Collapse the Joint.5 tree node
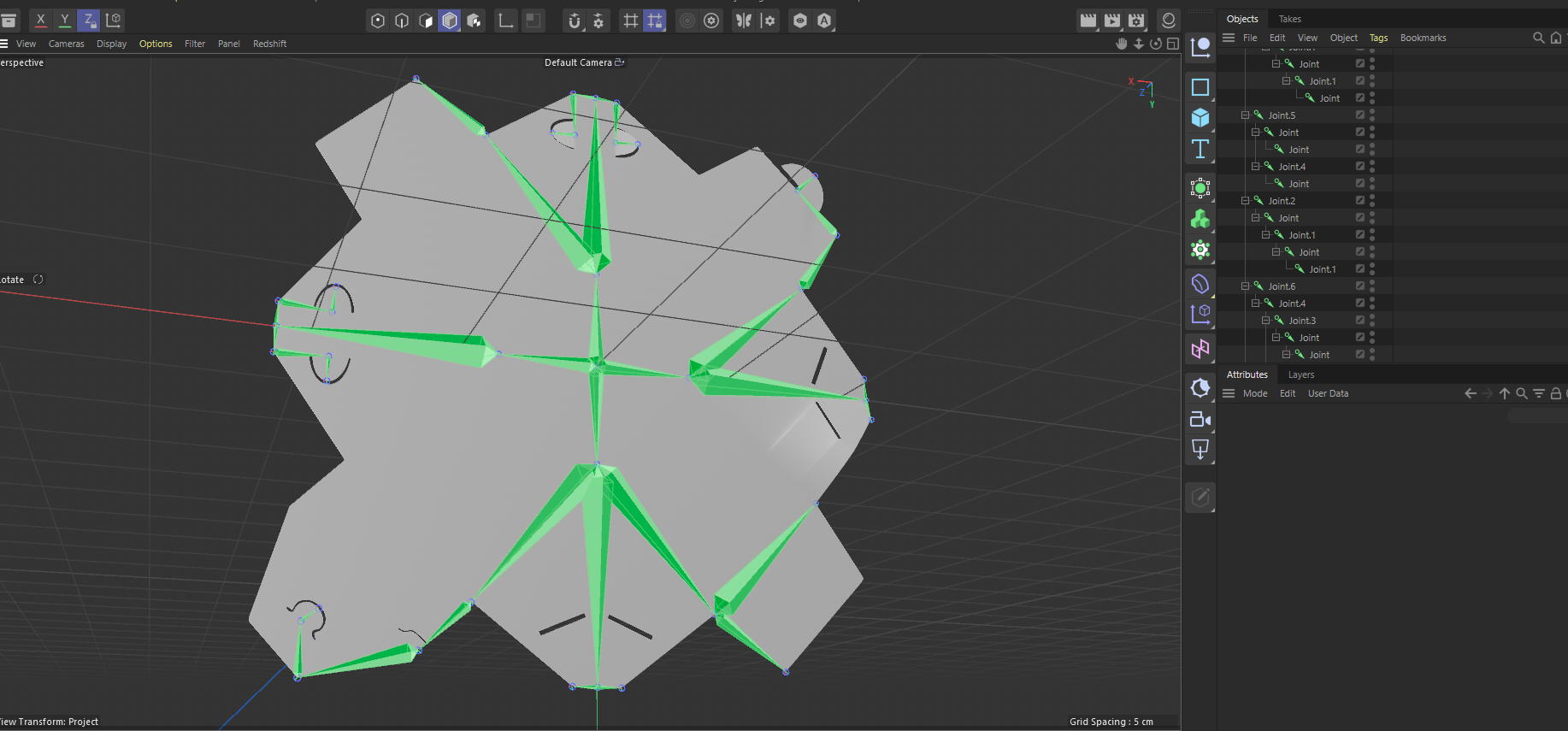The image size is (1568, 731). click(x=1246, y=115)
